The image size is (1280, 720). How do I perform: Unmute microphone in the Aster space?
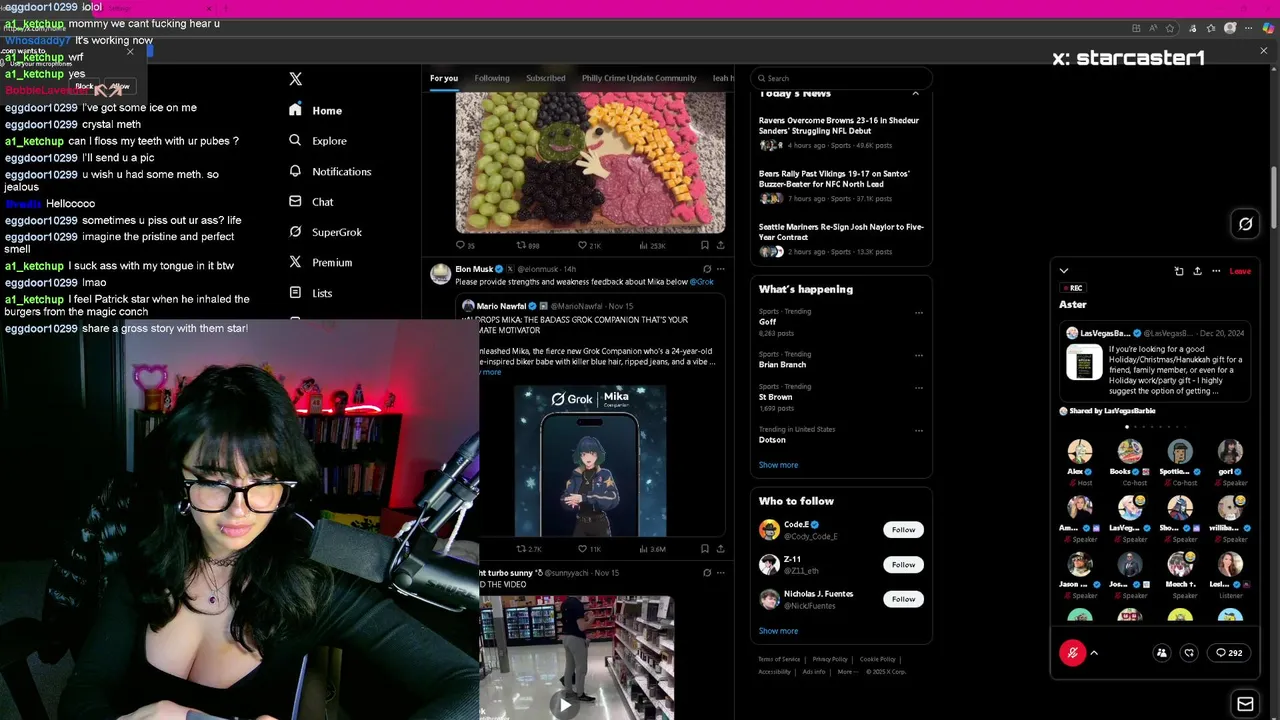coord(1073,653)
